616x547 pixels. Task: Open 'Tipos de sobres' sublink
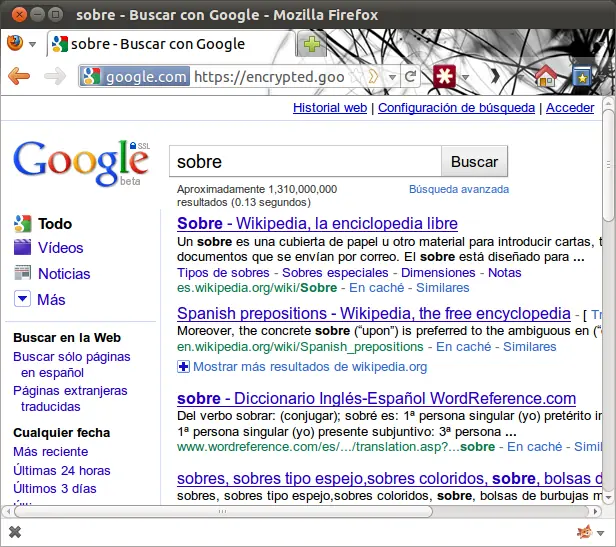(x=223, y=273)
